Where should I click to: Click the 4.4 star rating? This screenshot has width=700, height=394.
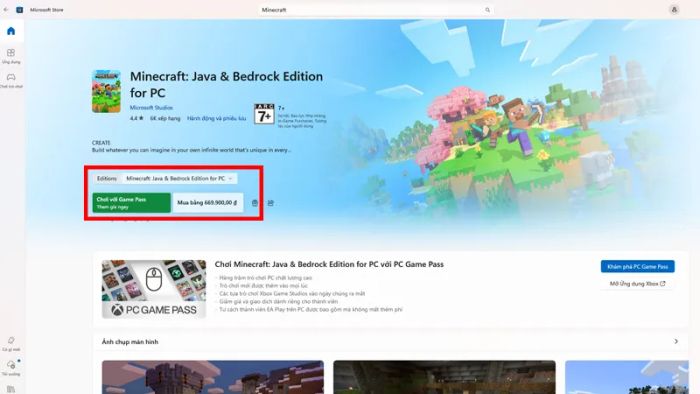[137, 118]
